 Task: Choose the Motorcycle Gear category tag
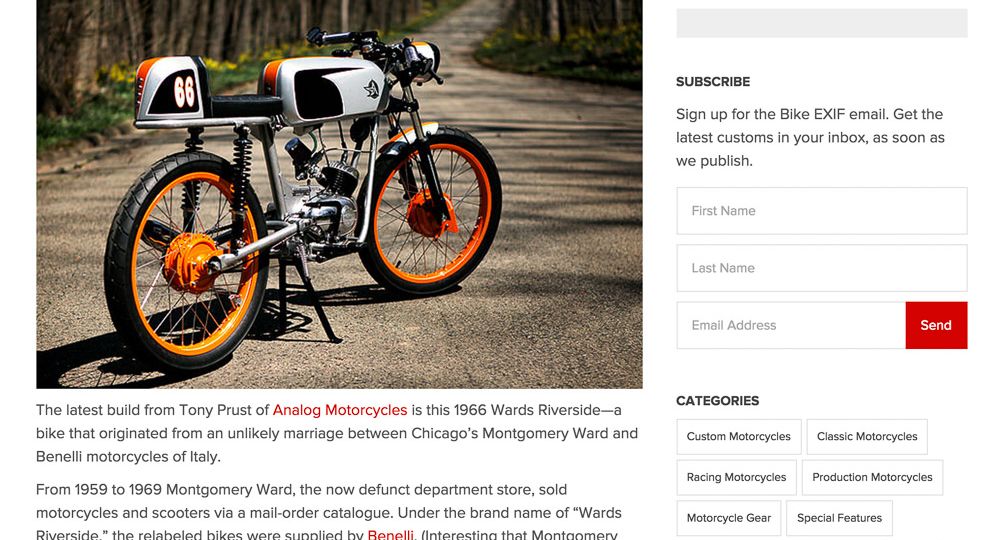tap(729, 518)
